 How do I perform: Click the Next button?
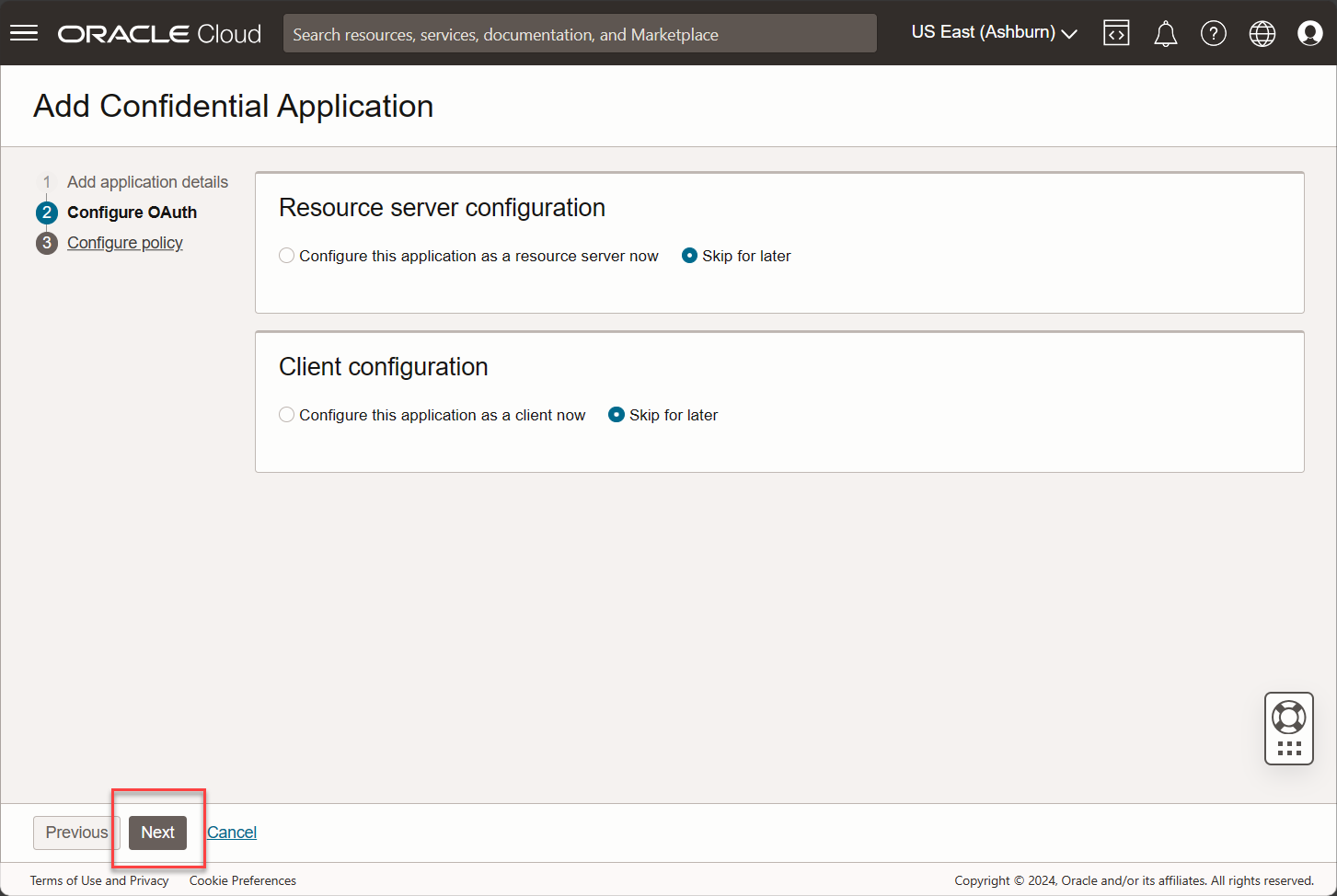coord(157,832)
